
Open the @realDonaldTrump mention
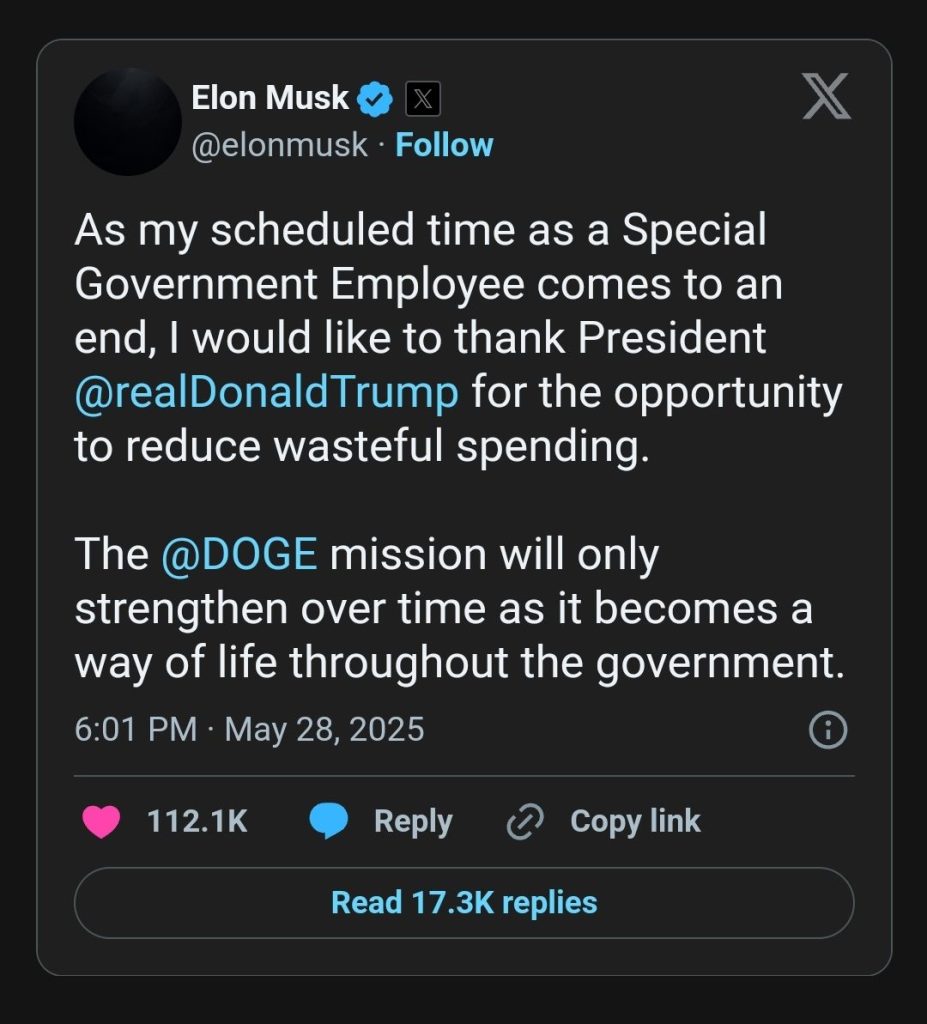tap(267, 393)
